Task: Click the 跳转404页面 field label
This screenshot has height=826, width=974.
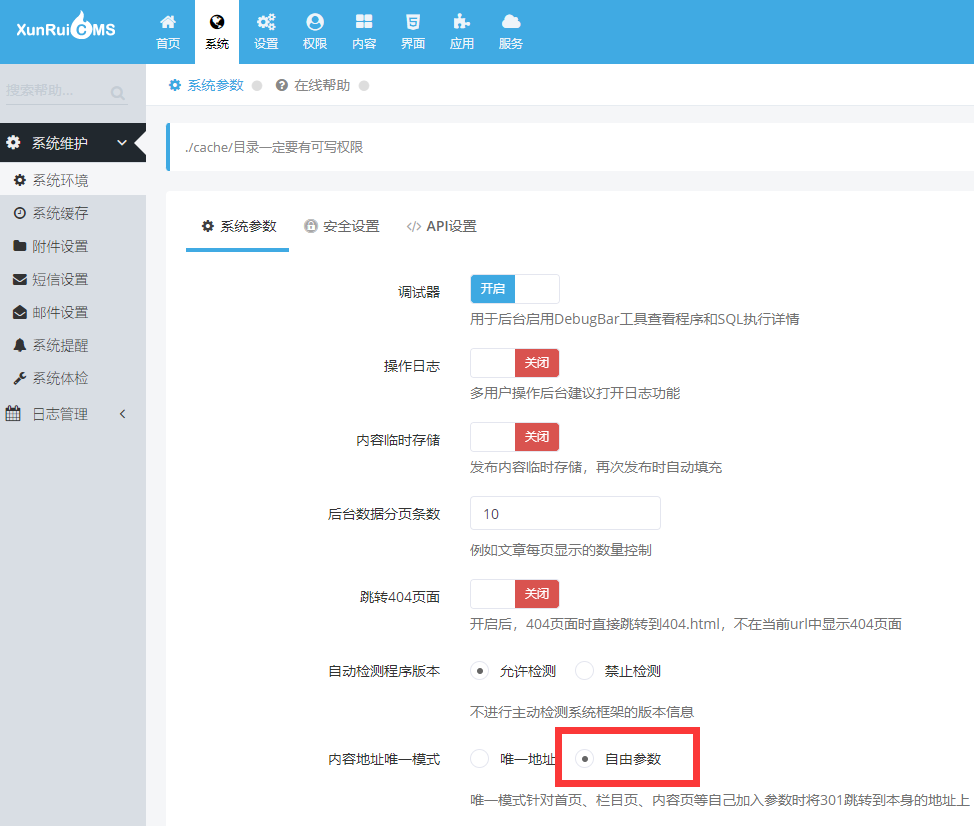Action: point(400,597)
